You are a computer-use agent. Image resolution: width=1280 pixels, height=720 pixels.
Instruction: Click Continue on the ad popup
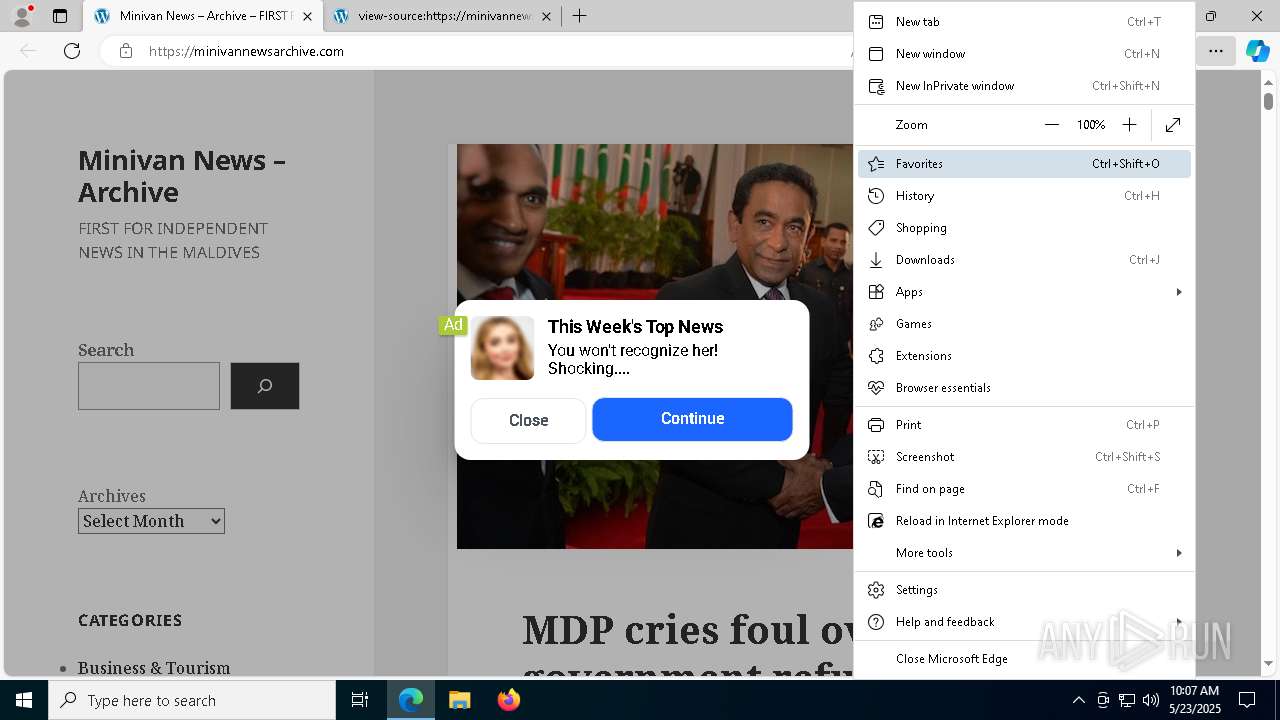692,419
